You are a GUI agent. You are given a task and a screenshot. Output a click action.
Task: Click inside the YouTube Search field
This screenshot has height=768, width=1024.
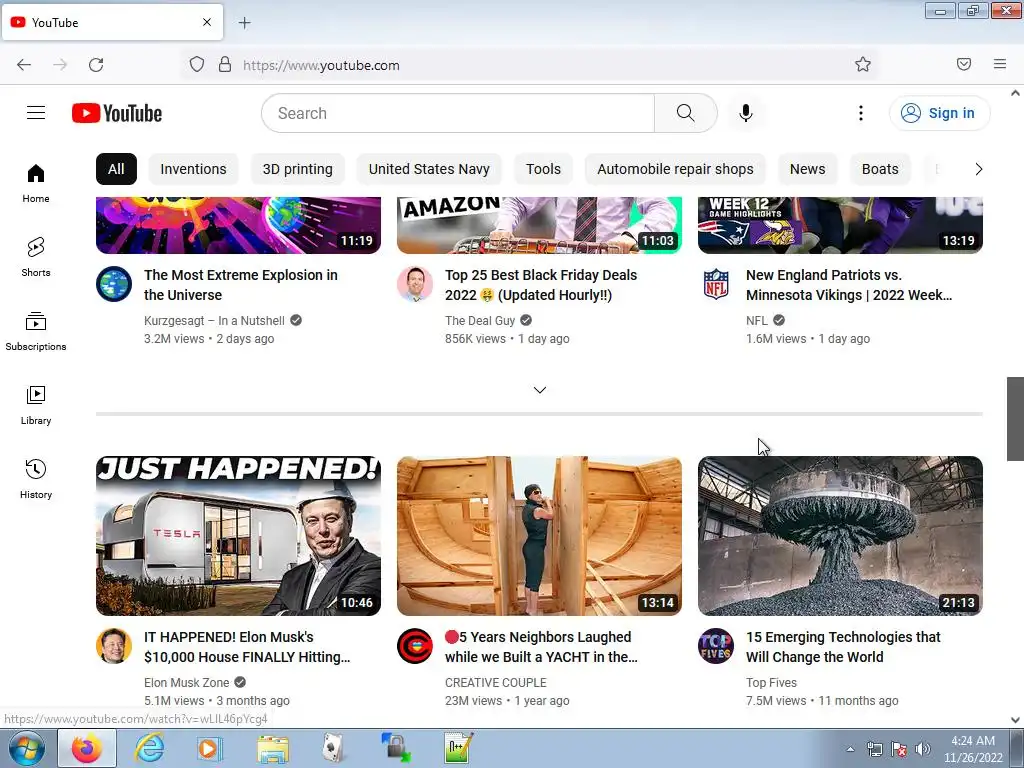(458, 113)
